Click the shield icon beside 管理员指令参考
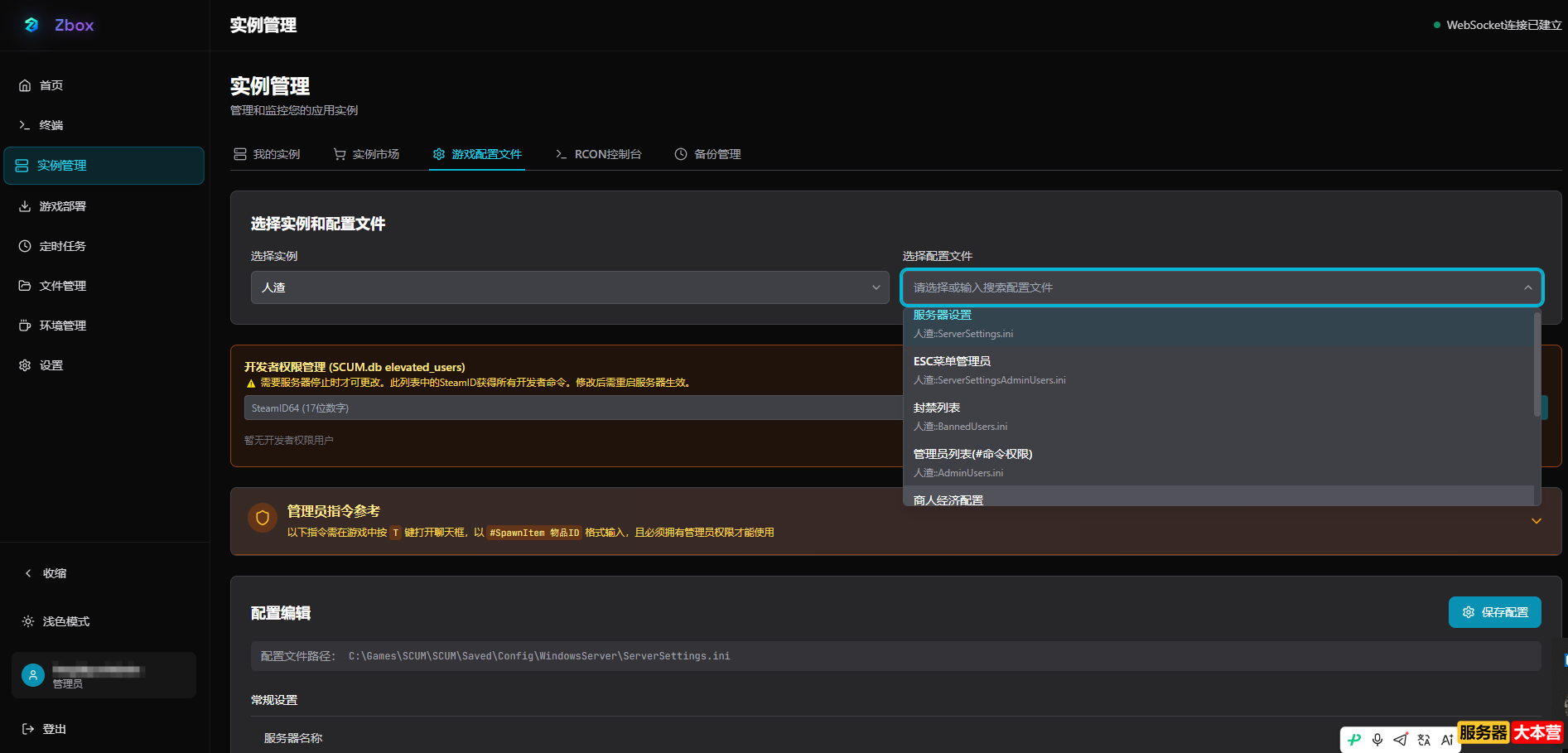The width and height of the screenshot is (1568, 753). click(263, 519)
